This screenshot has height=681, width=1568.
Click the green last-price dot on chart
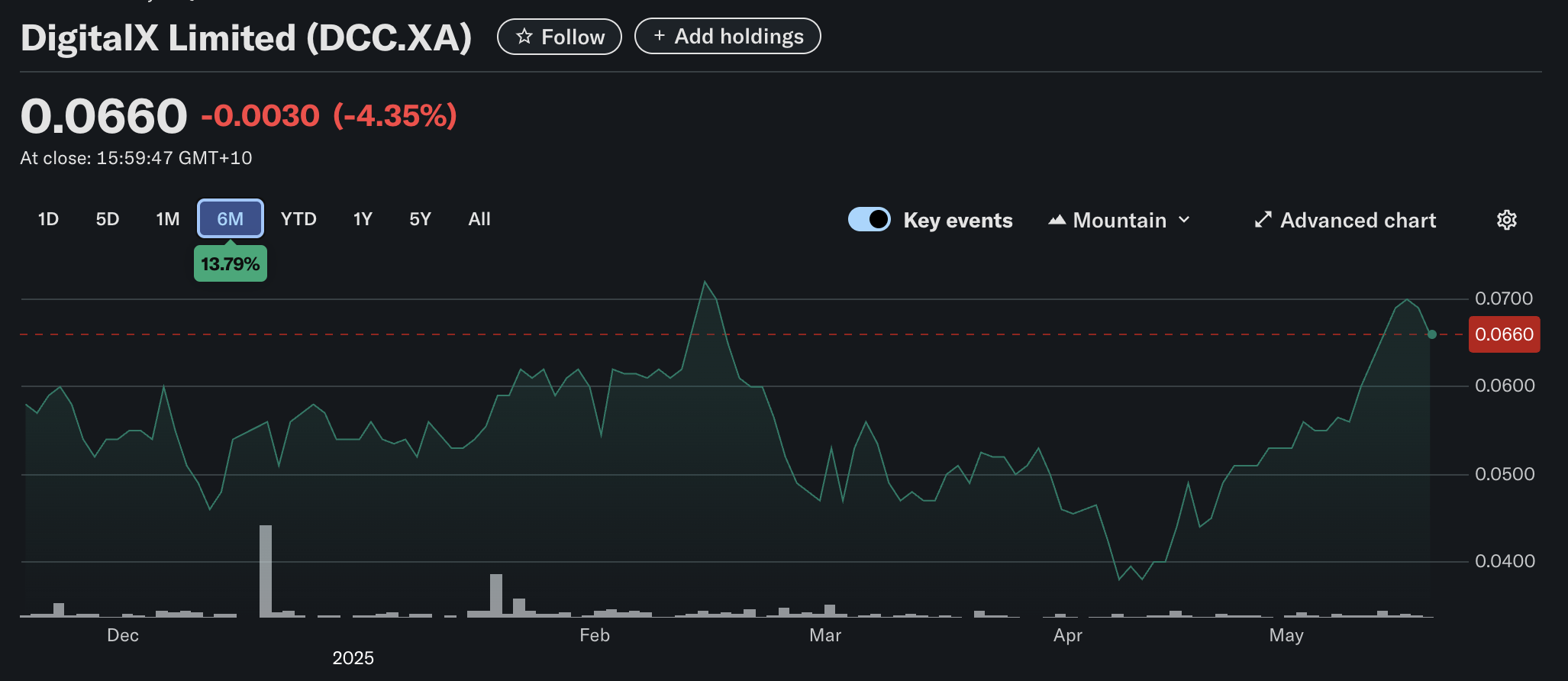[x=1432, y=334]
